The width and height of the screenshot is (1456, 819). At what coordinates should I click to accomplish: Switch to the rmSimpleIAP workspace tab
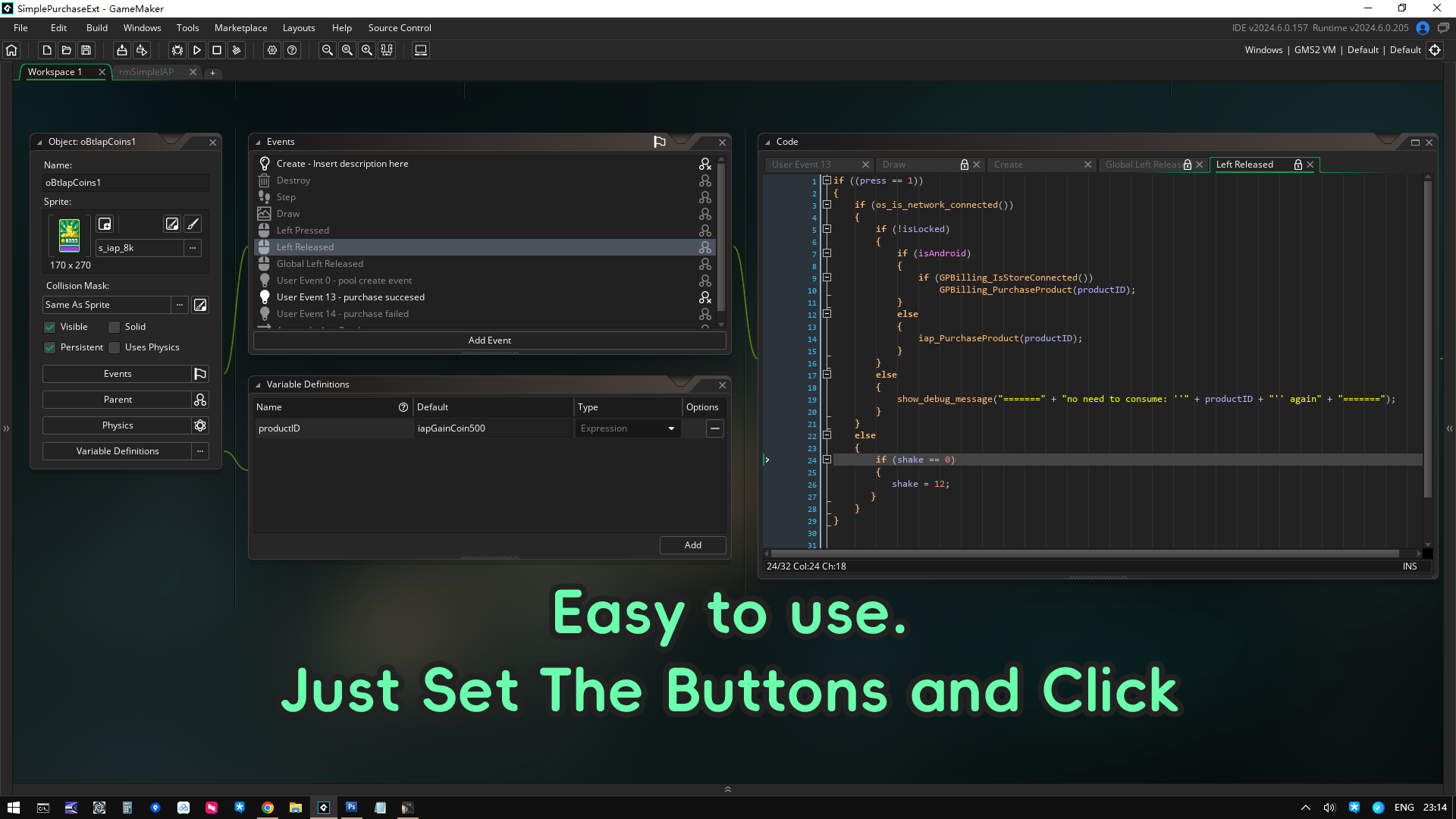click(x=149, y=72)
